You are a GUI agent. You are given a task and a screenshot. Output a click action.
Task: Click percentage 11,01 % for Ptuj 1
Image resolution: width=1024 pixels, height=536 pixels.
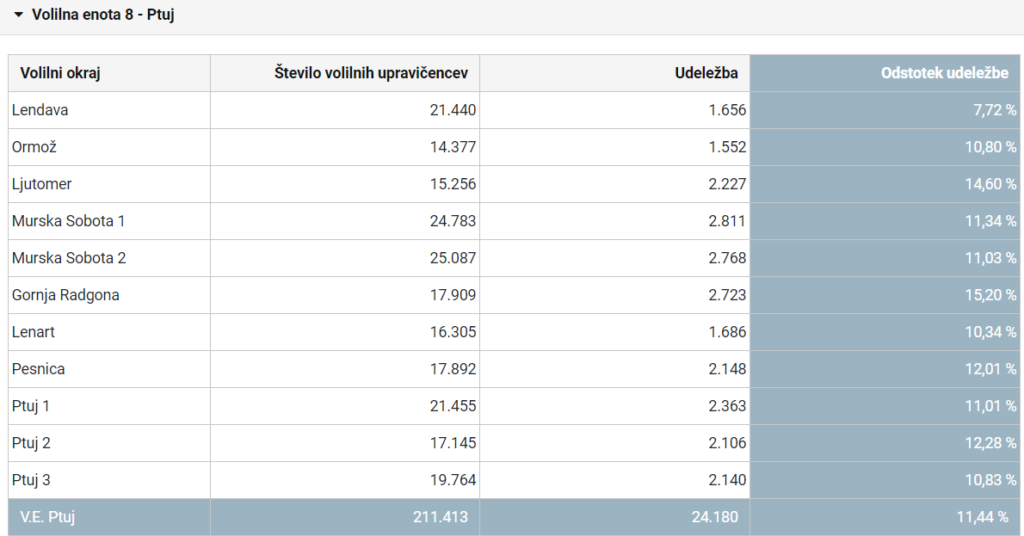tap(991, 406)
